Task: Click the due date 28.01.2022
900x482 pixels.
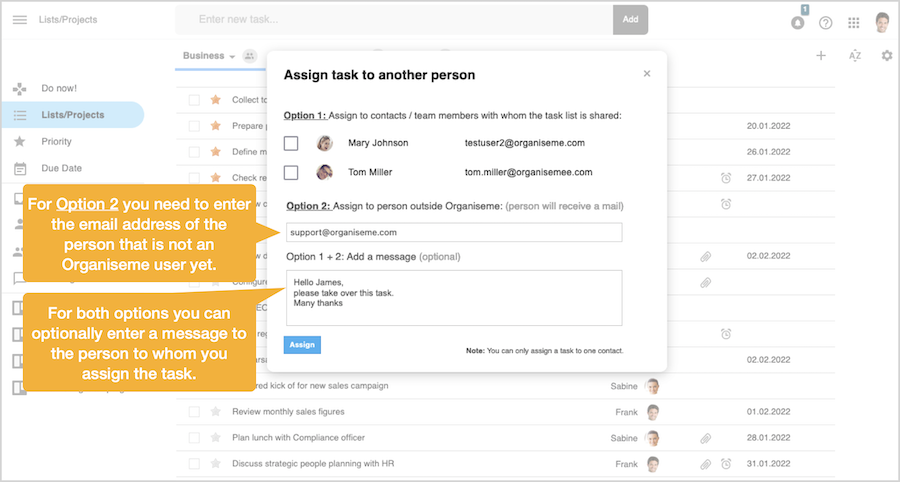Action: pyautogui.click(x=768, y=438)
